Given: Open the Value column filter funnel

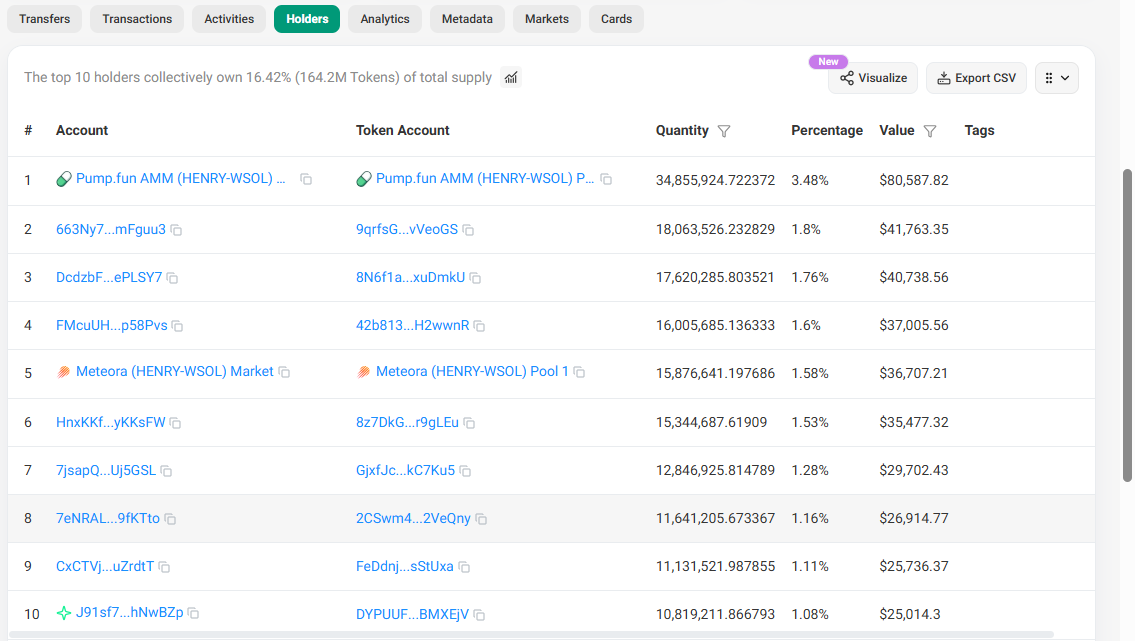Looking at the screenshot, I should [x=931, y=130].
